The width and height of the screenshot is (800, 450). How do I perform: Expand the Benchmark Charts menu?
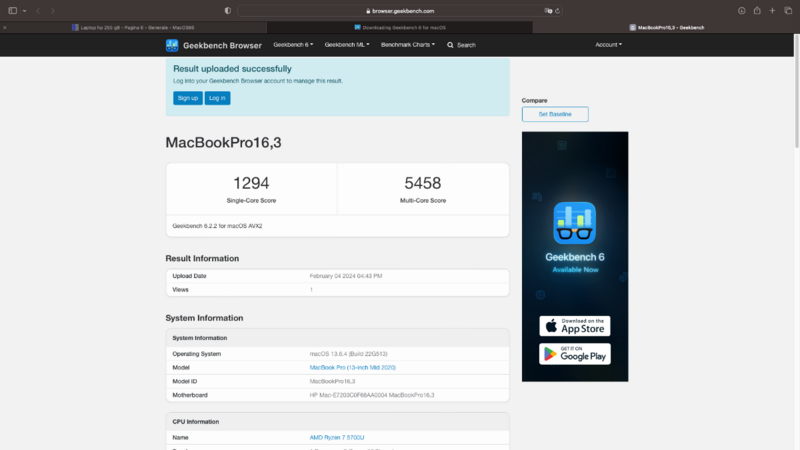pyautogui.click(x=408, y=45)
